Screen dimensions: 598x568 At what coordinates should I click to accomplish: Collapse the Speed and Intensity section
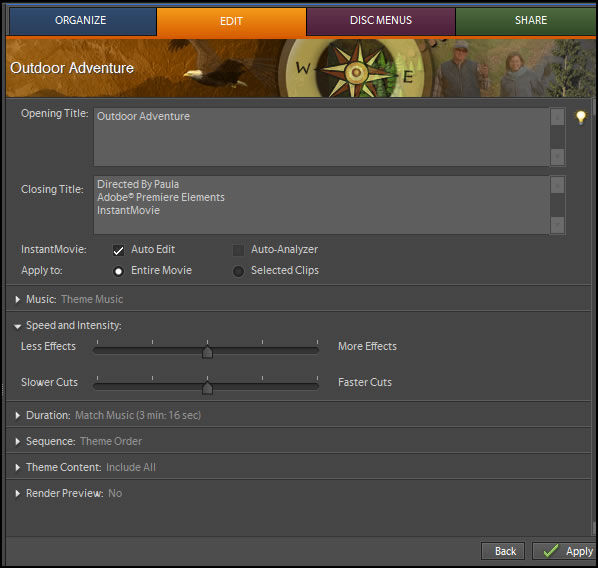[x=18, y=326]
